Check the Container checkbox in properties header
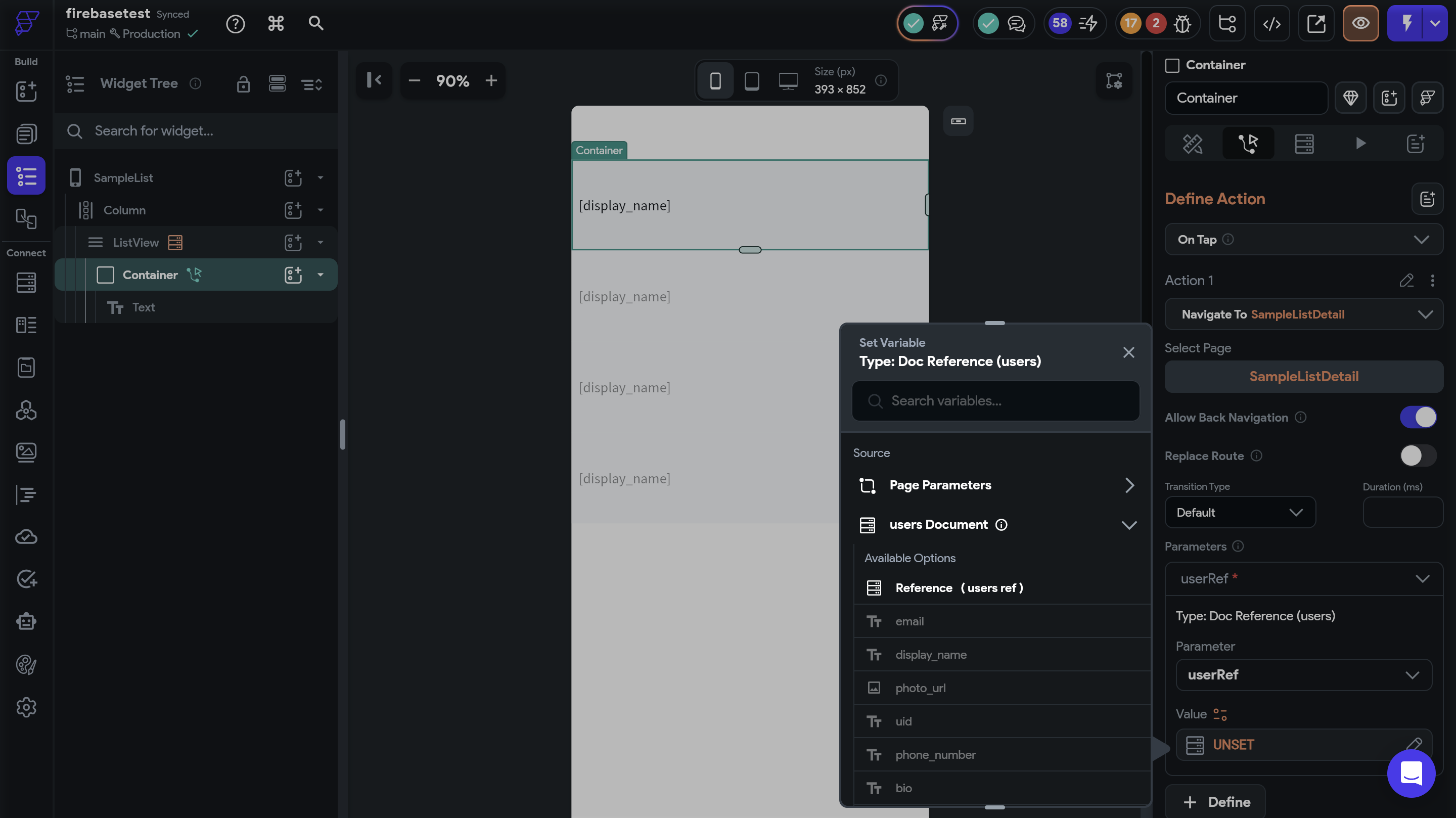1456x818 pixels. 1172,66
